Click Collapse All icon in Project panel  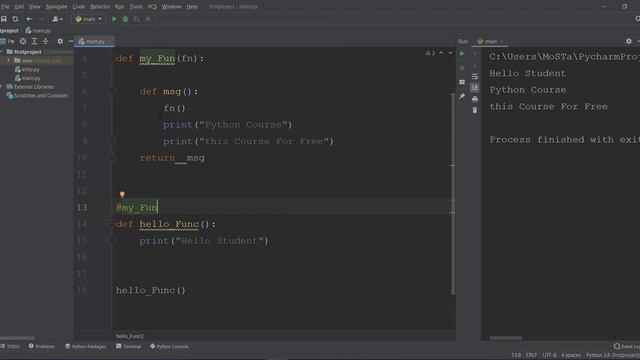pos(45,41)
